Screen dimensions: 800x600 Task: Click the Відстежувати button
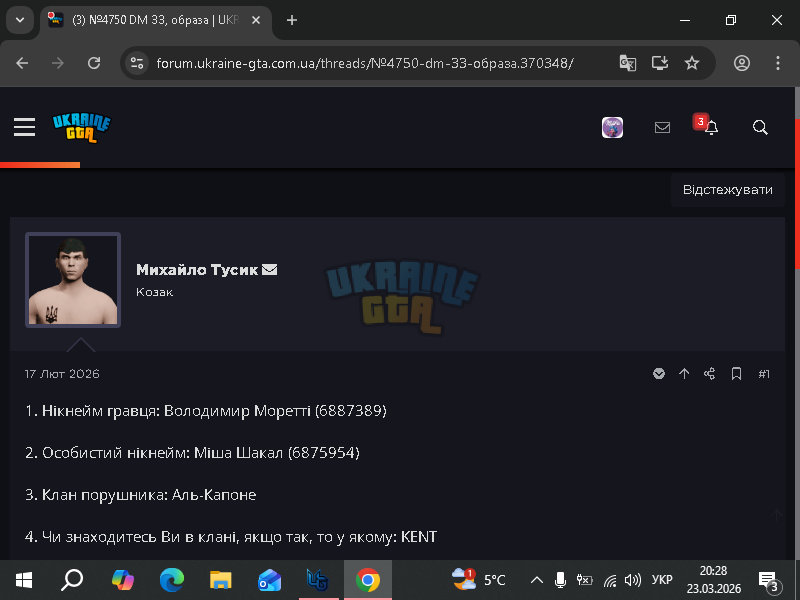[x=728, y=190]
